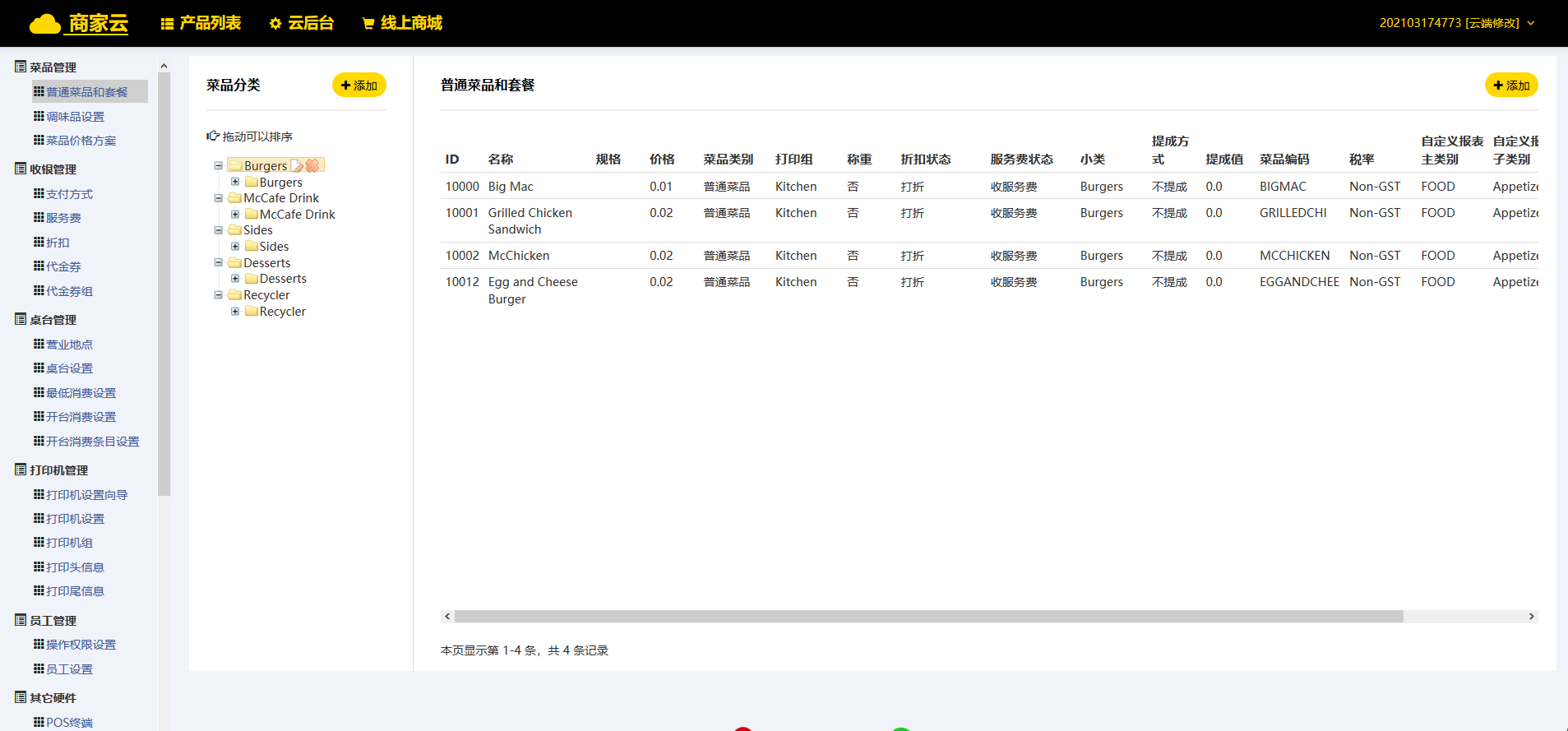Click the folder icon of top-level Recycler

point(235,295)
